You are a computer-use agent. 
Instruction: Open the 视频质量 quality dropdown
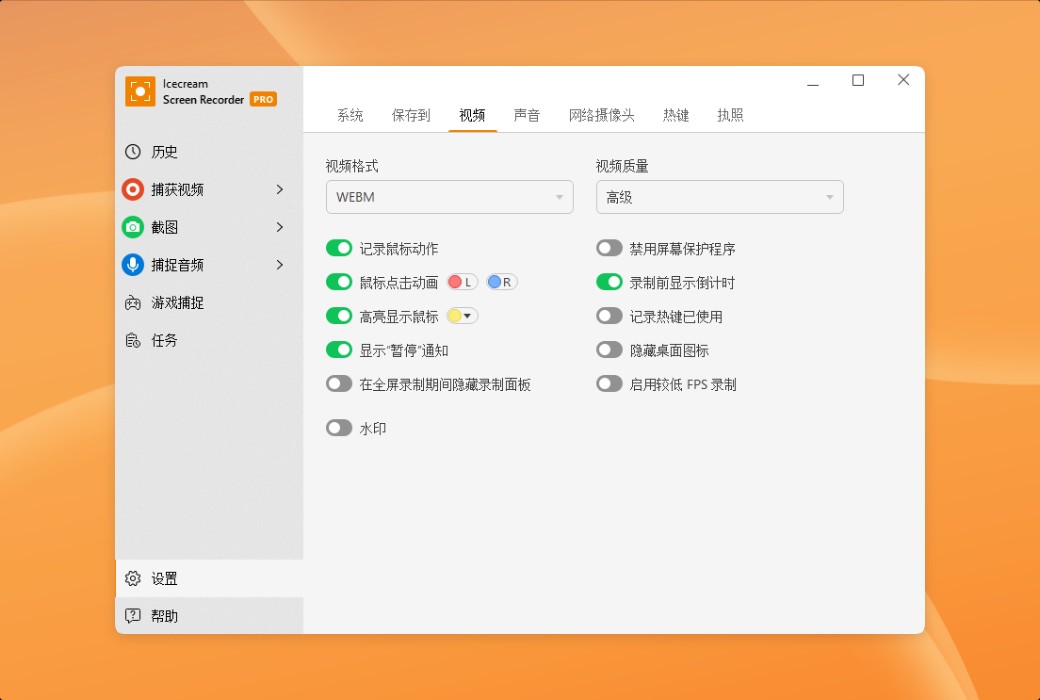pos(719,197)
